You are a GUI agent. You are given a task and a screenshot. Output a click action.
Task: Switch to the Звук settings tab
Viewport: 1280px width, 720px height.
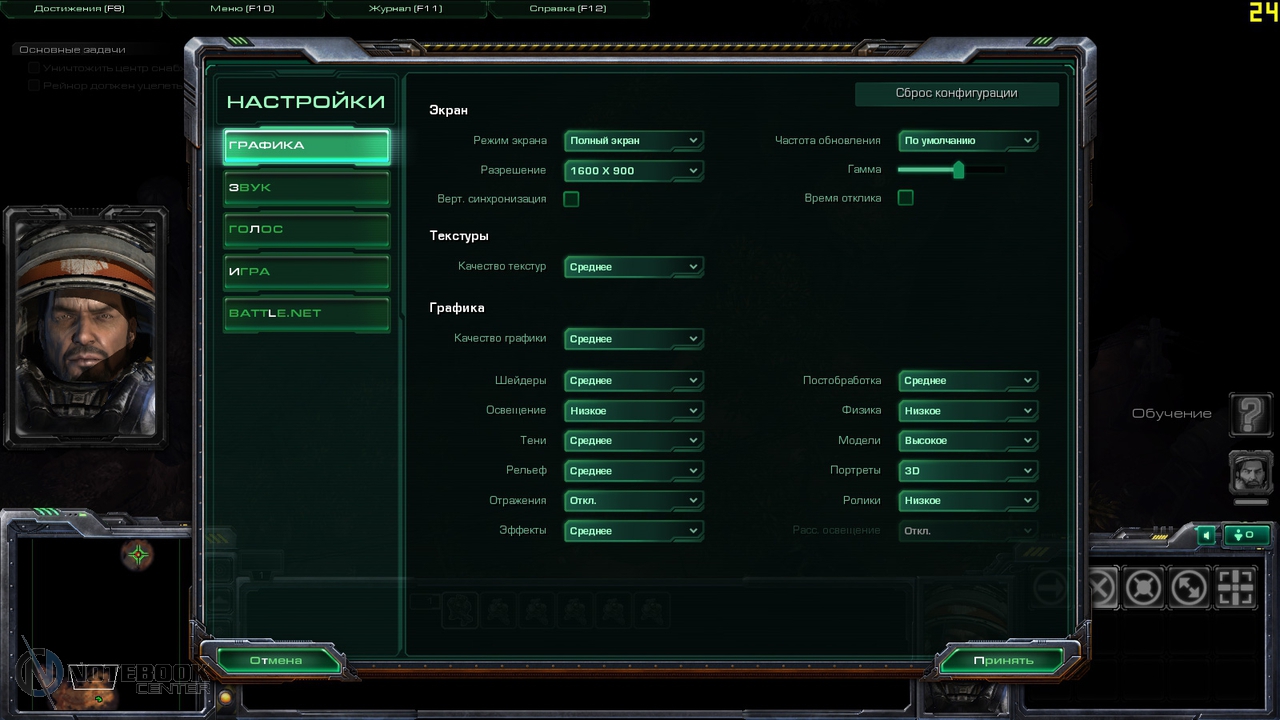(306, 188)
